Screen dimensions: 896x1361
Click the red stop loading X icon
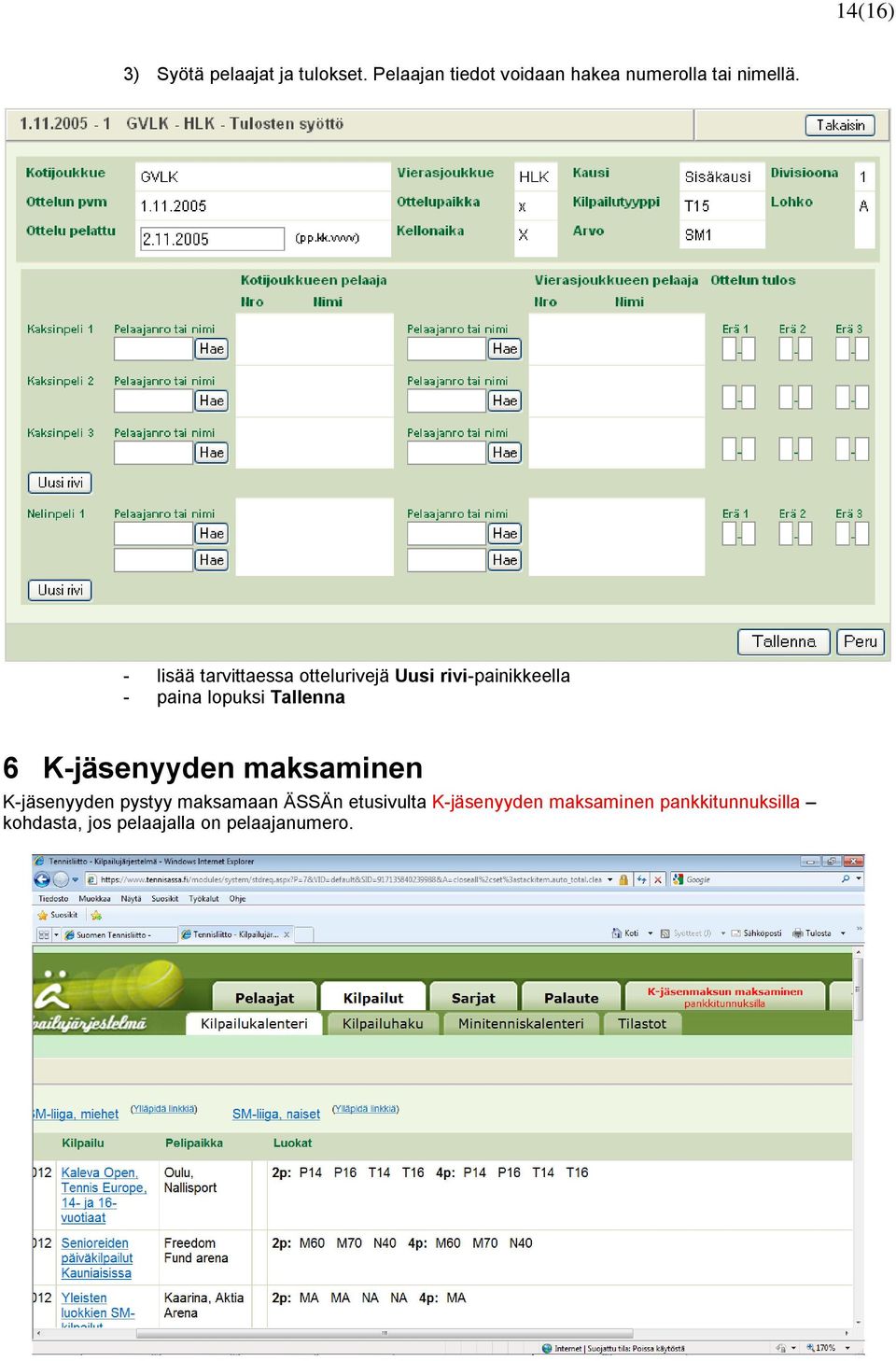(658, 879)
